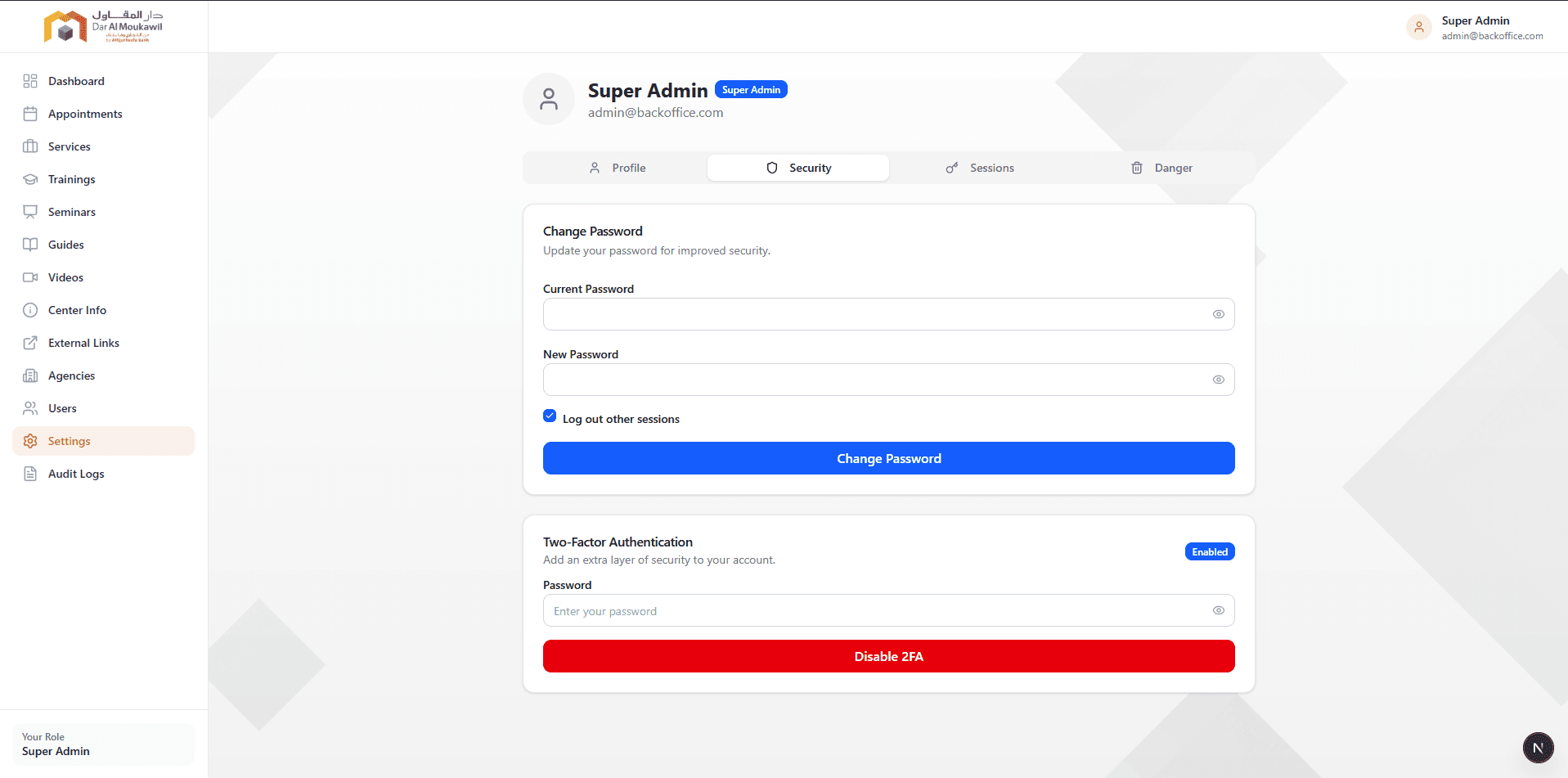Click the Center Info circle icon
The height and width of the screenshot is (778, 1568).
coord(30,310)
